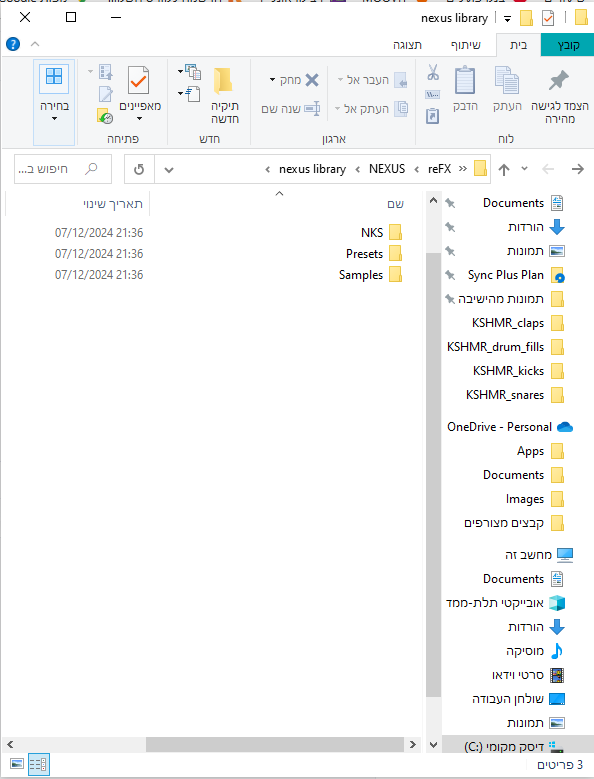Create a New folder (תיקיה חדשה)
The height and width of the screenshot is (779, 594).
coord(224,95)
